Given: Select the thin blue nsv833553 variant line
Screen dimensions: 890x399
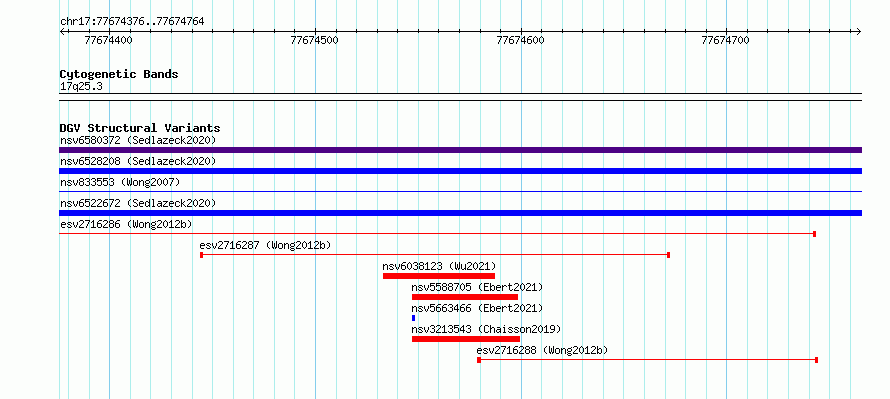Looking at the screenshot, I should (x=460, y=192).
